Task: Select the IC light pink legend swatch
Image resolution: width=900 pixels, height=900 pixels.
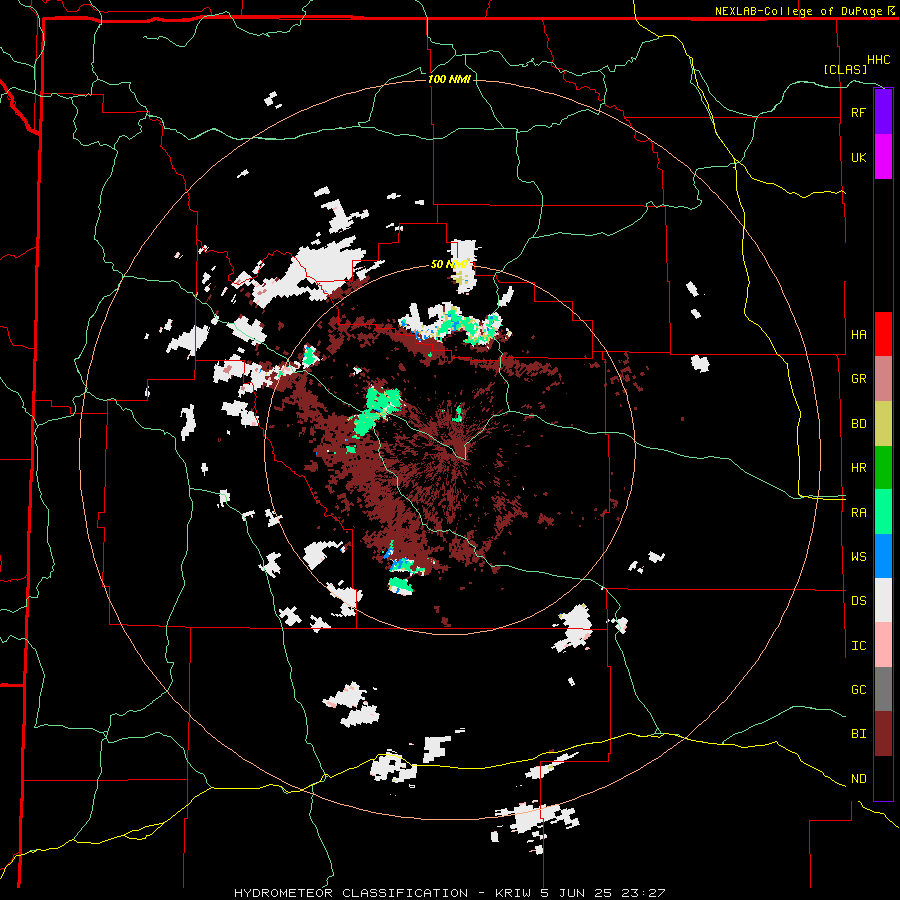Action: [x=883, y=645]
